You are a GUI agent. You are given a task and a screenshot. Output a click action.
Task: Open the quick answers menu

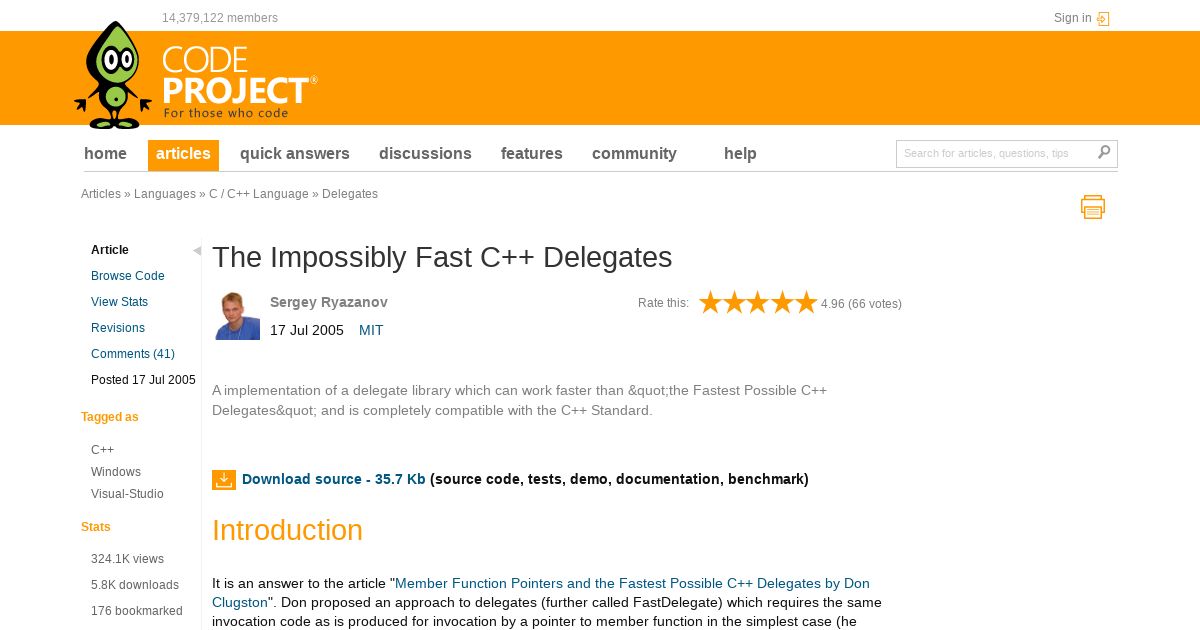pyautogui.click(x=295, y=154)
